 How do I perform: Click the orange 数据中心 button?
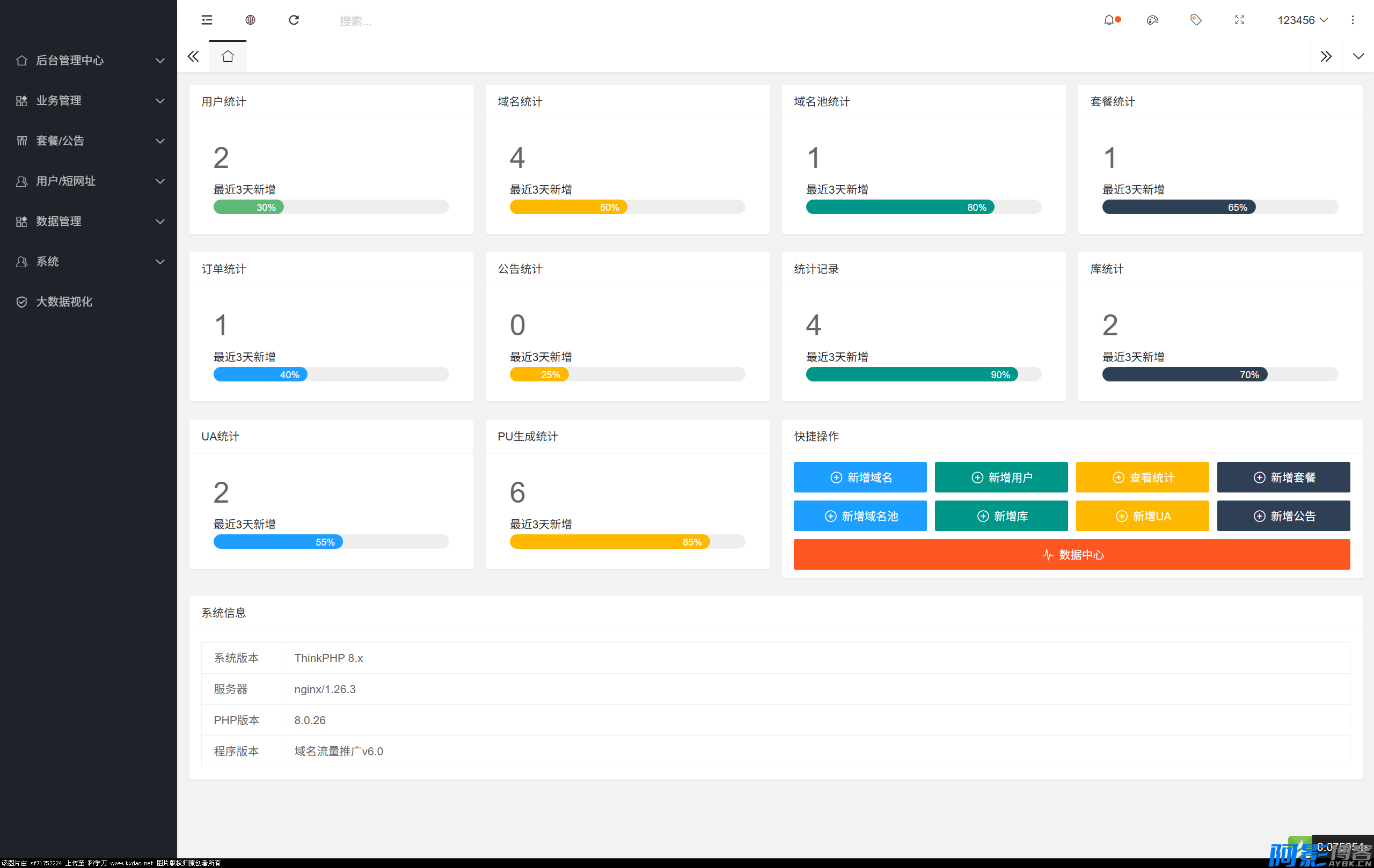coord(1071,554)
